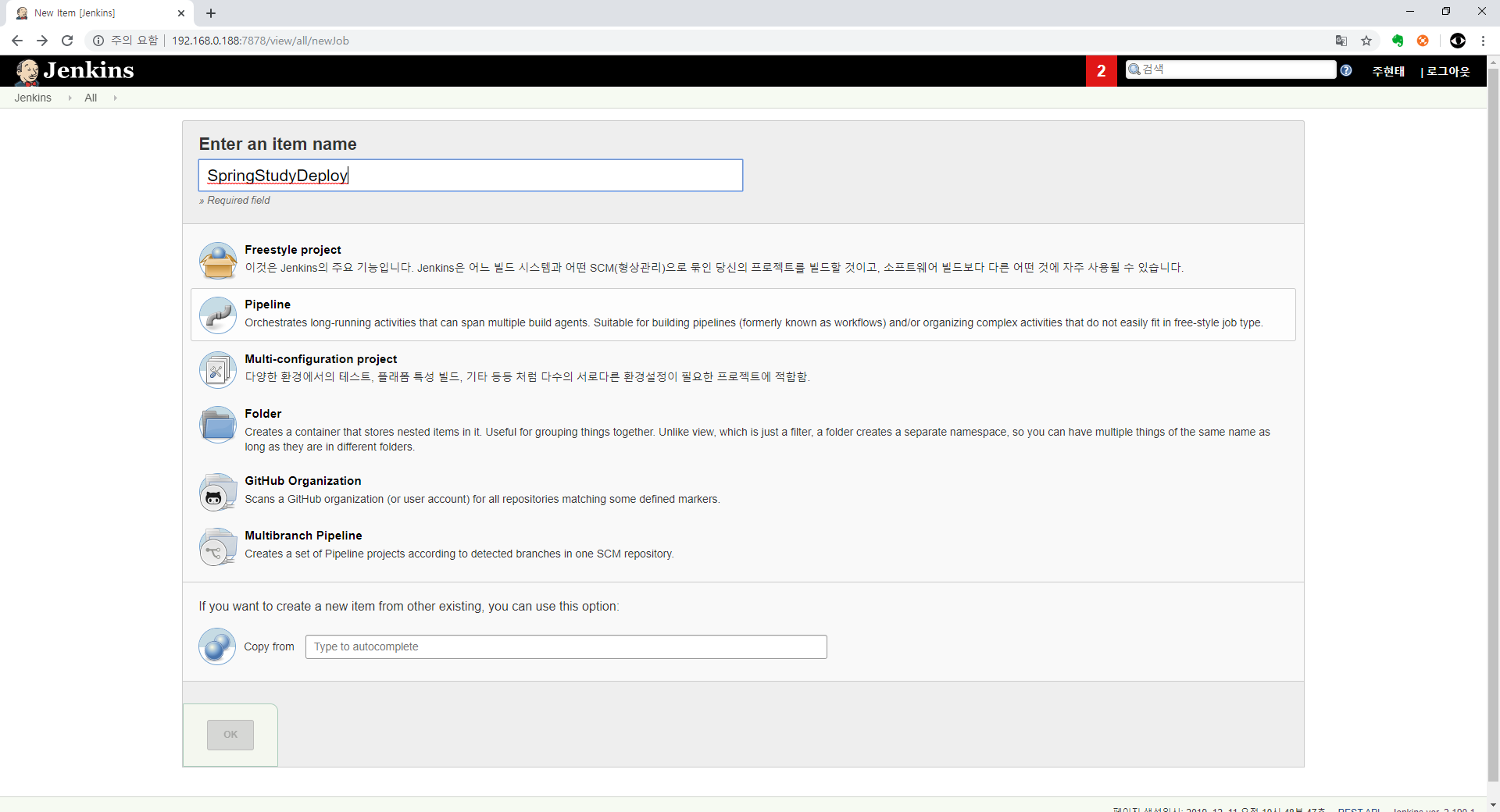Image resolution: width=1500 pixels, height=812 pixels.
Task: Click the Jenkins header title text
Action: pyautogui.click(x=88, y=70)
